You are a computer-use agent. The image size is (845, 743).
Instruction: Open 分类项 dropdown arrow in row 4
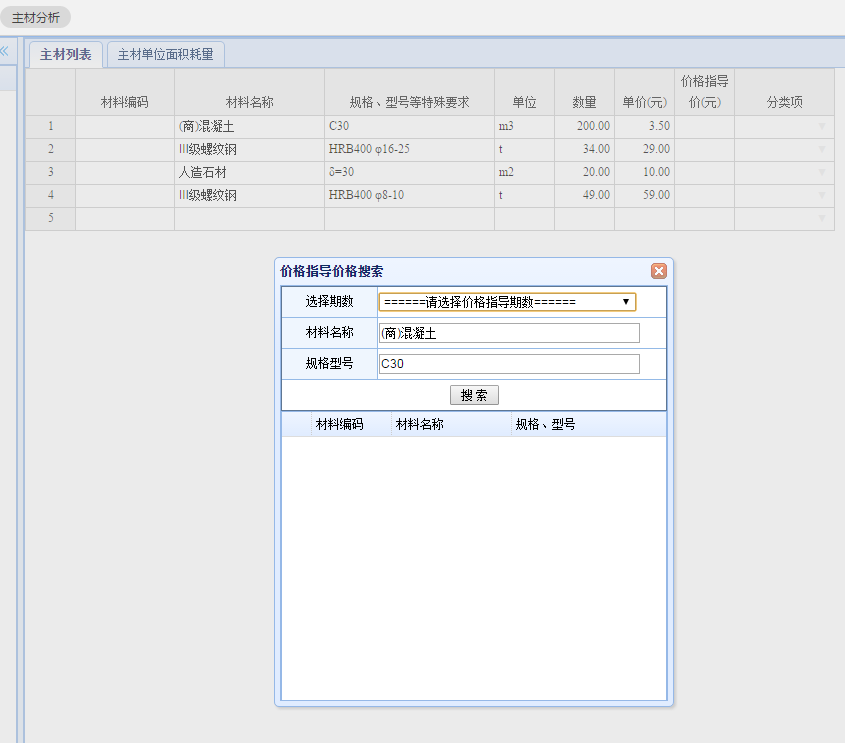[x=822, y=196]
